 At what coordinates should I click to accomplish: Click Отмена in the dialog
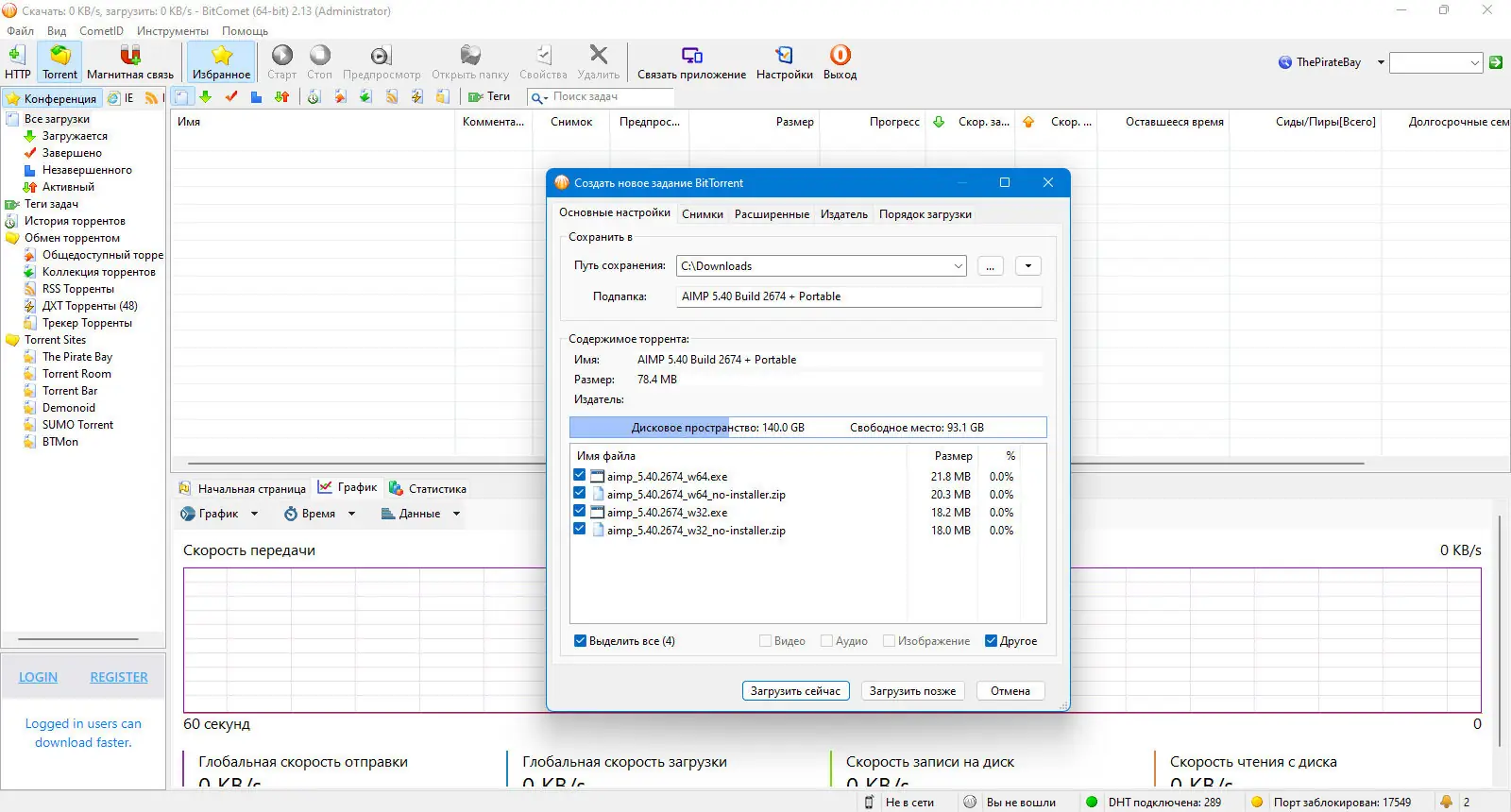pyautogui.click(x=1010, y=691)
